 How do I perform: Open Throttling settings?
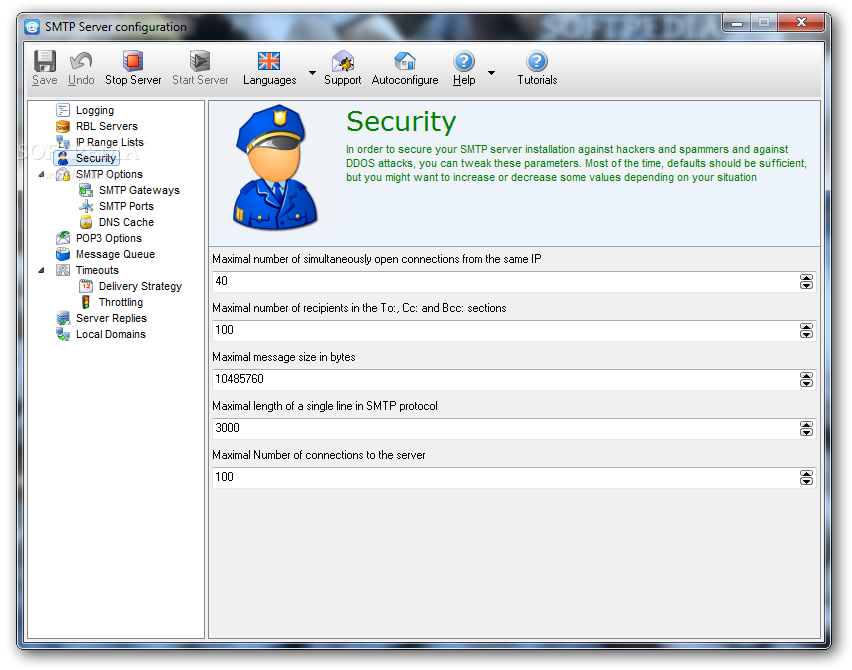click(121, 302)
